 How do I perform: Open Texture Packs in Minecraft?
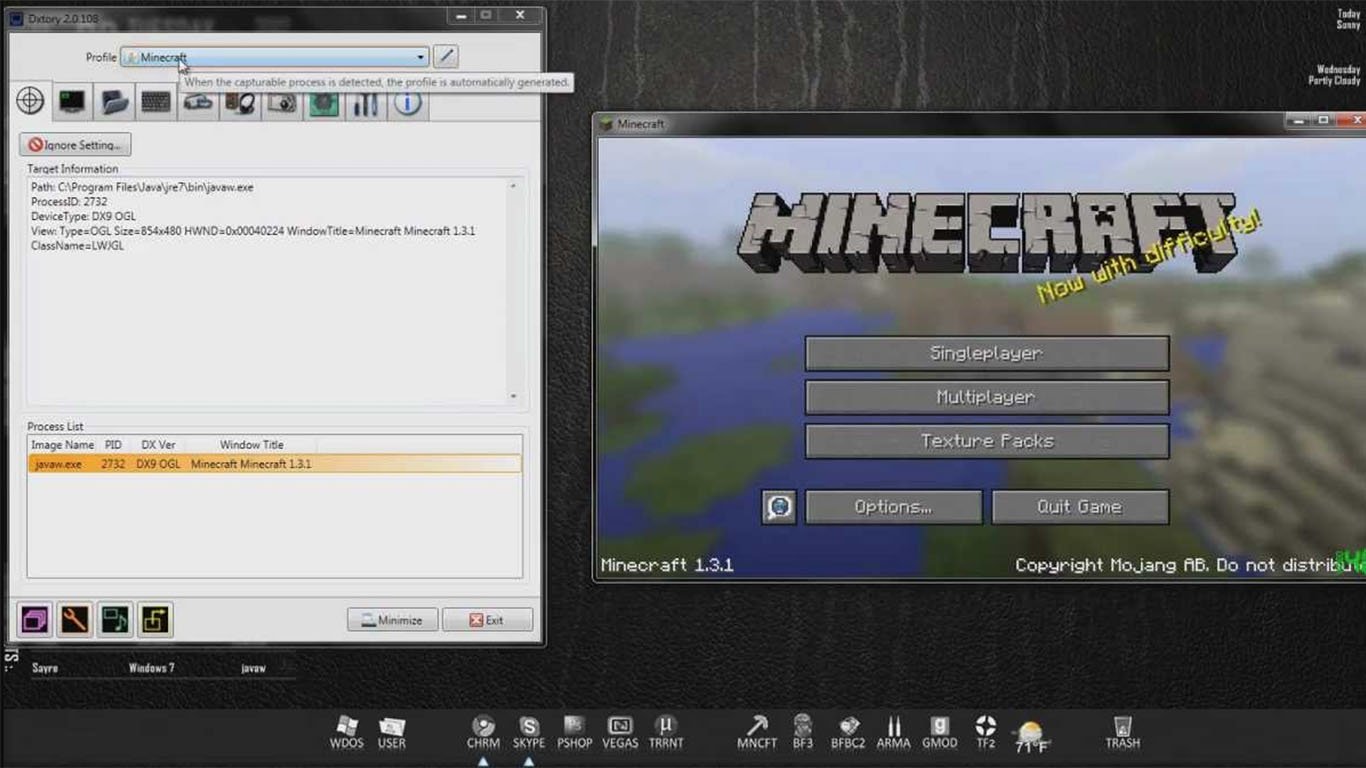click(x=987, y=441)
